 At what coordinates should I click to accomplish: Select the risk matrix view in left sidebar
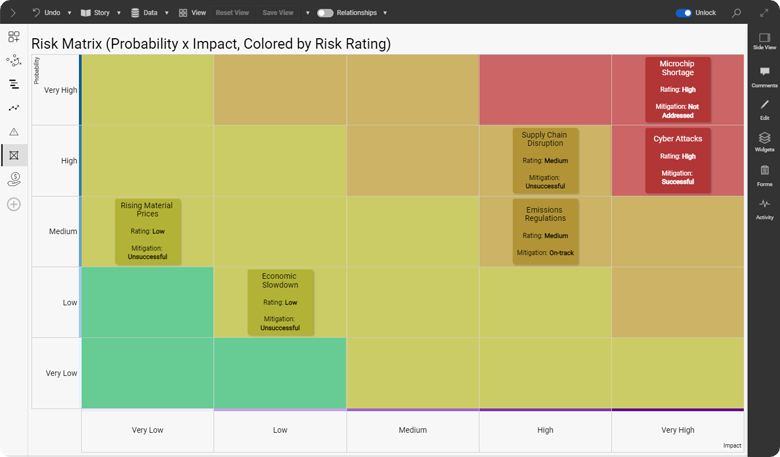coord(14,156)
